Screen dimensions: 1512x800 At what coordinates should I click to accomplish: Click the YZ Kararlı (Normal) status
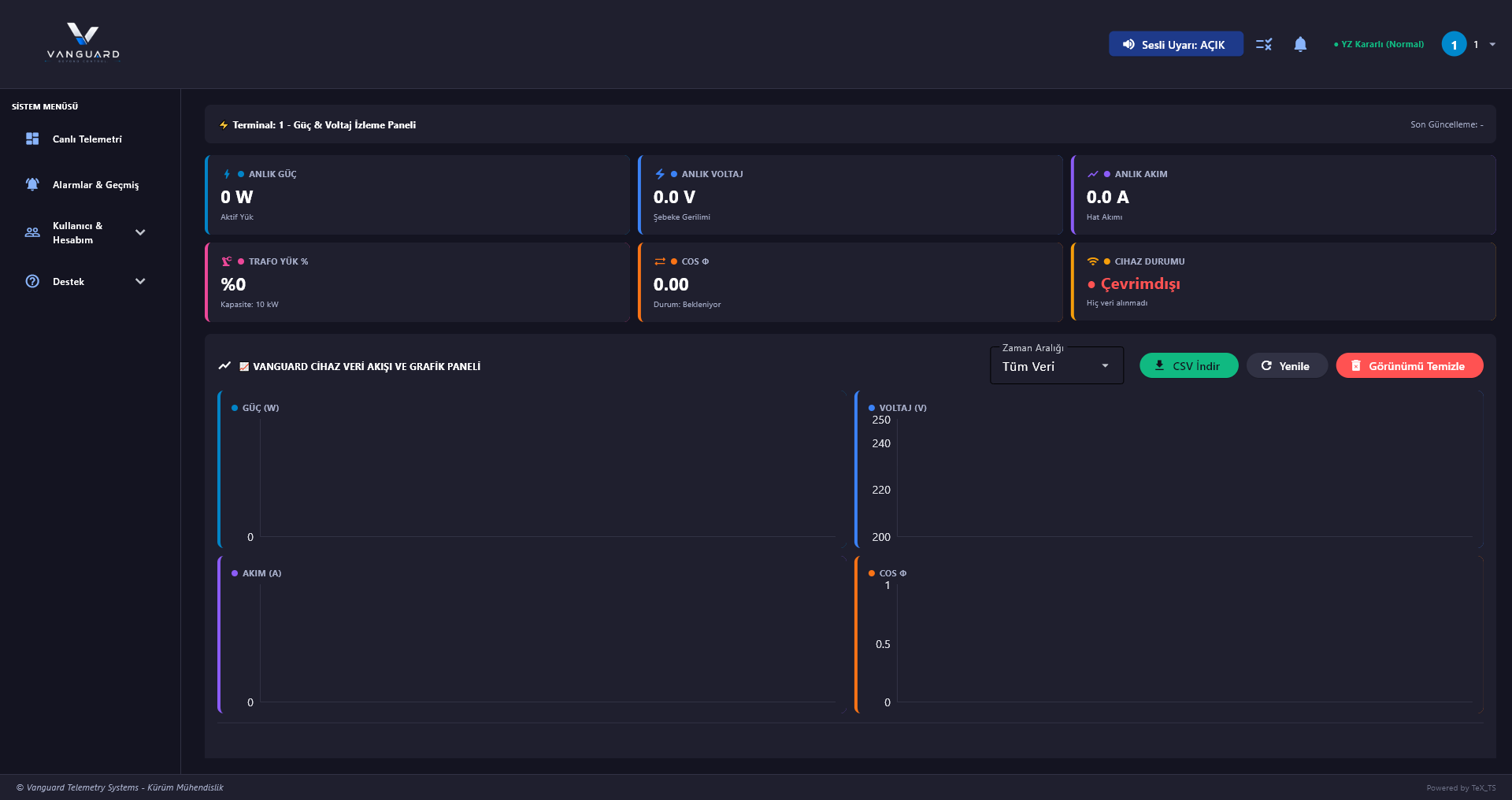(1379, 44)
